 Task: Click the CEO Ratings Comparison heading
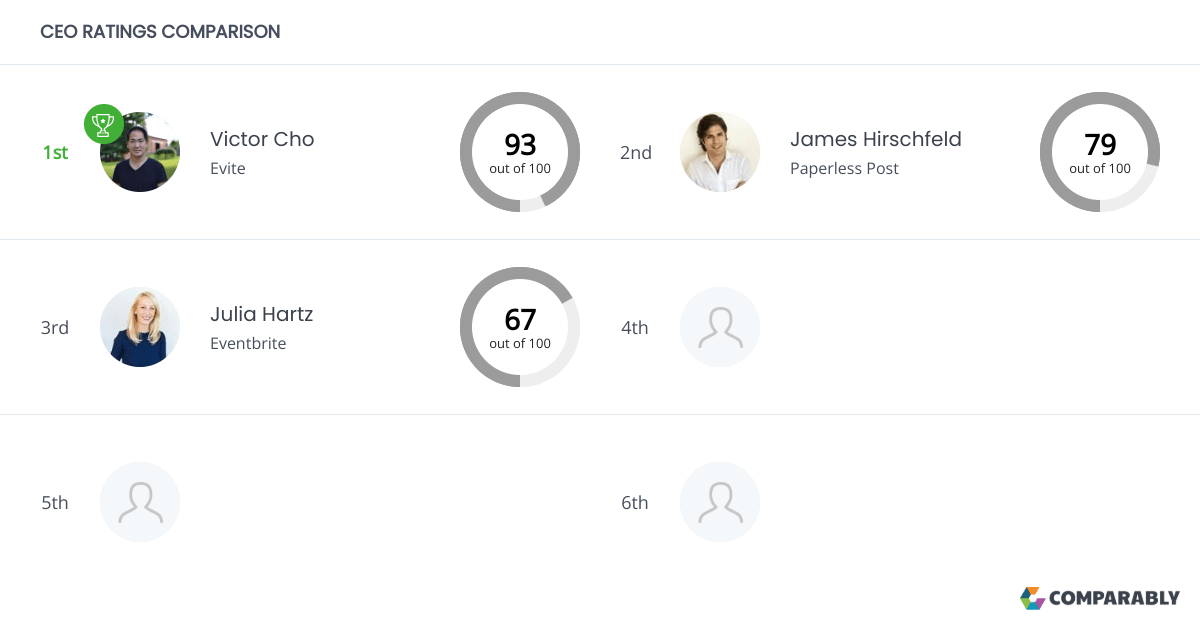click(160, 32)
